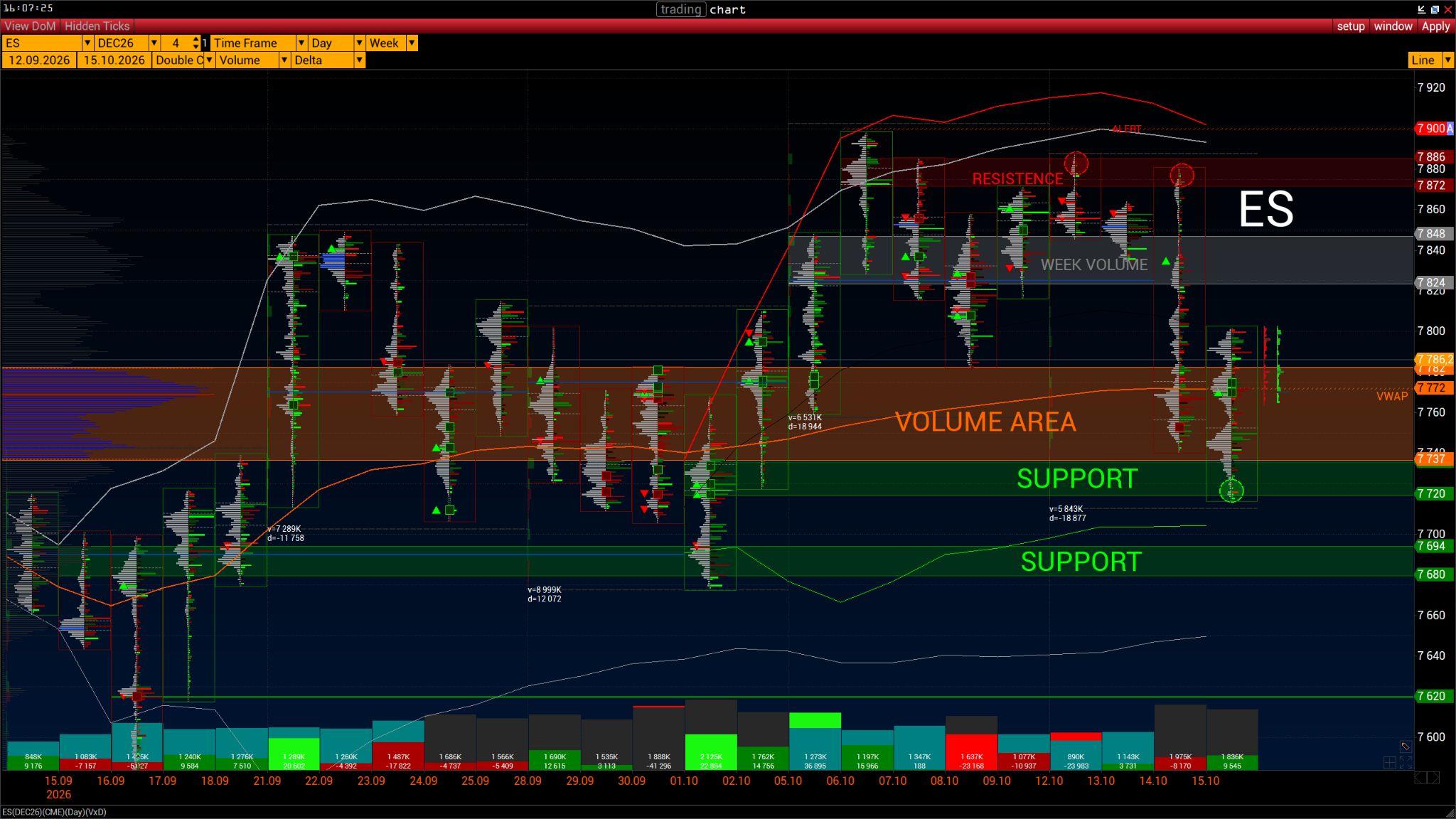Click the red circle marker on 13.10 profile
The image size is (1456, 819).
(x=1076, y=164)
